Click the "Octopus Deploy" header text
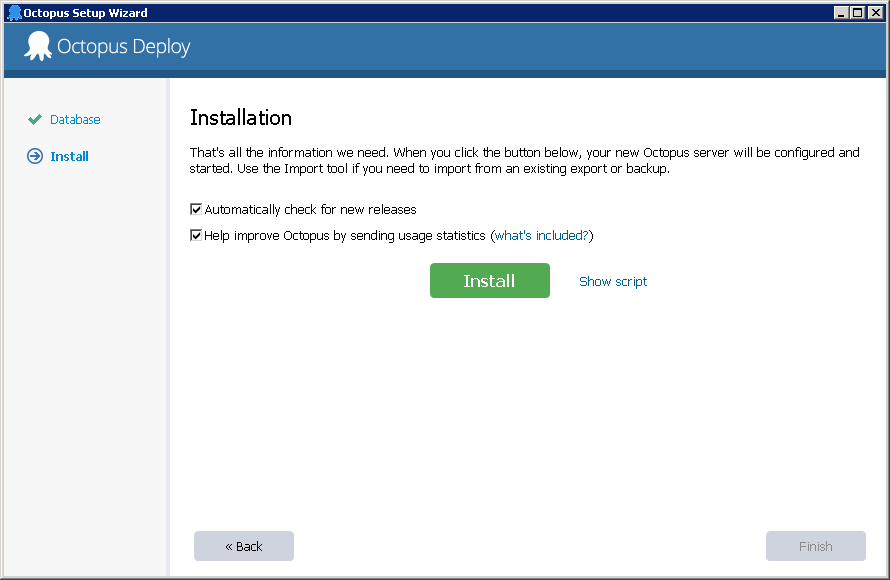The height and width of the screenshot is (580, 890). (x=124, y=47)
